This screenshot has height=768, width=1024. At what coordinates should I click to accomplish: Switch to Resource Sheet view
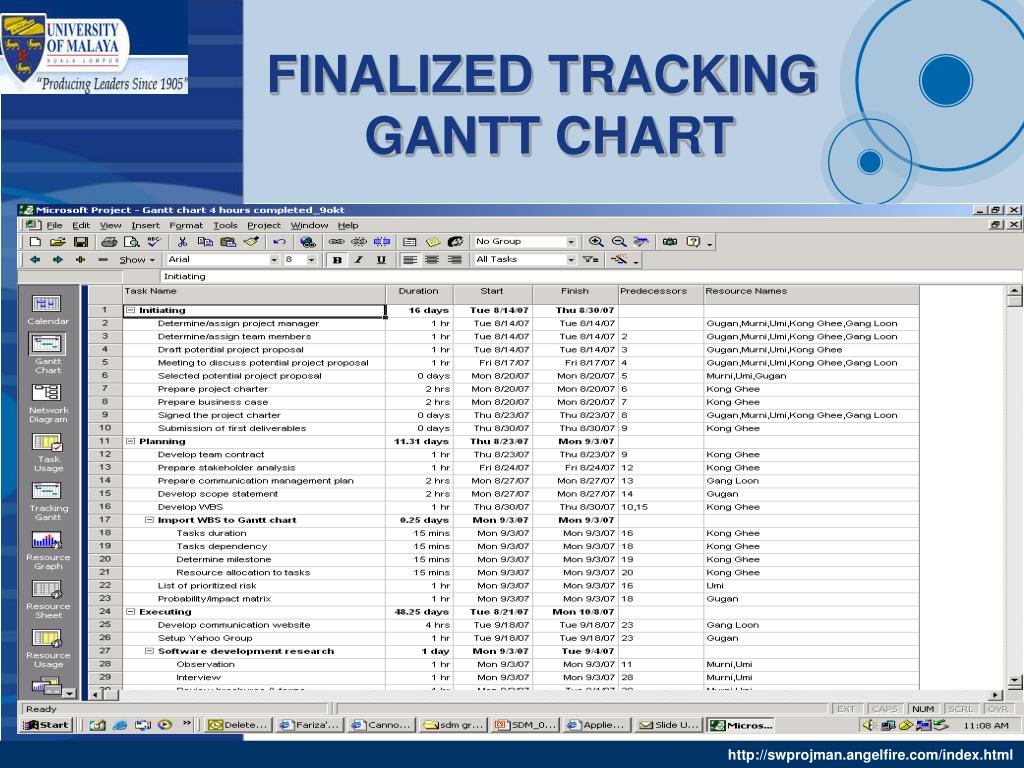pyautogui.click(x=48, y=599)
